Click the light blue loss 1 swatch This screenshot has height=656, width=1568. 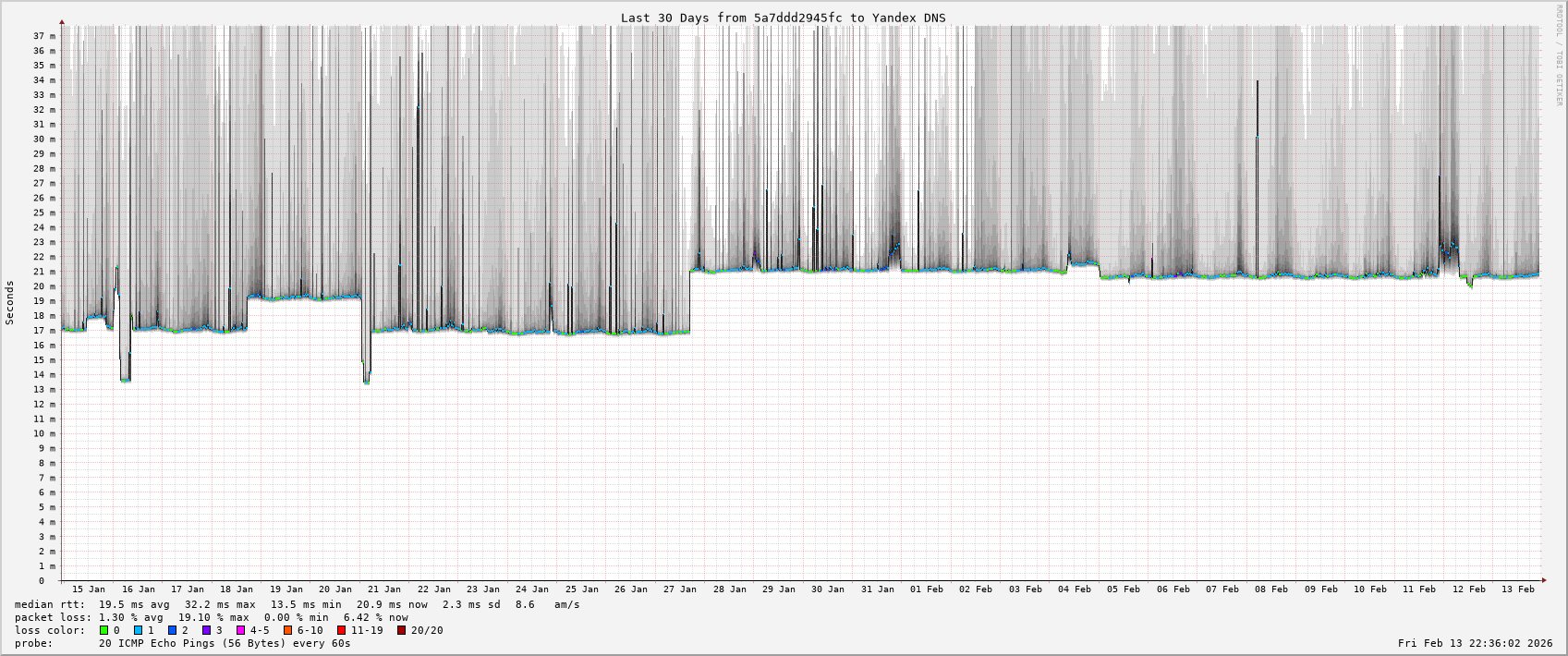pyautogui.click(x=138, y=630)
